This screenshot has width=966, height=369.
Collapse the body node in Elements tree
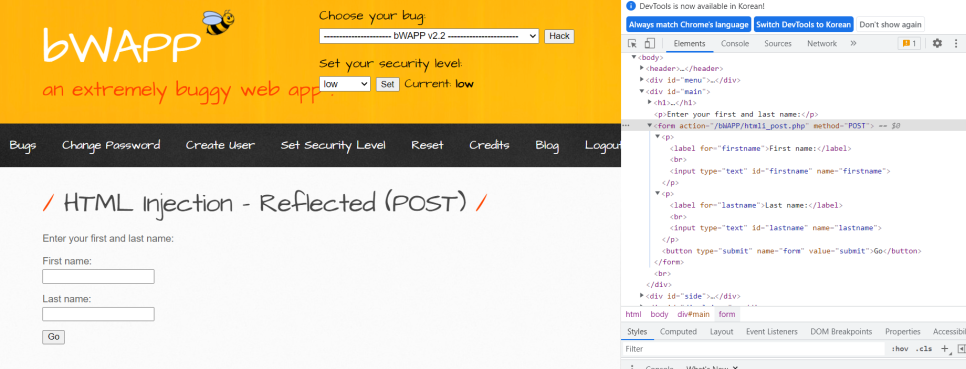(634, 57)
